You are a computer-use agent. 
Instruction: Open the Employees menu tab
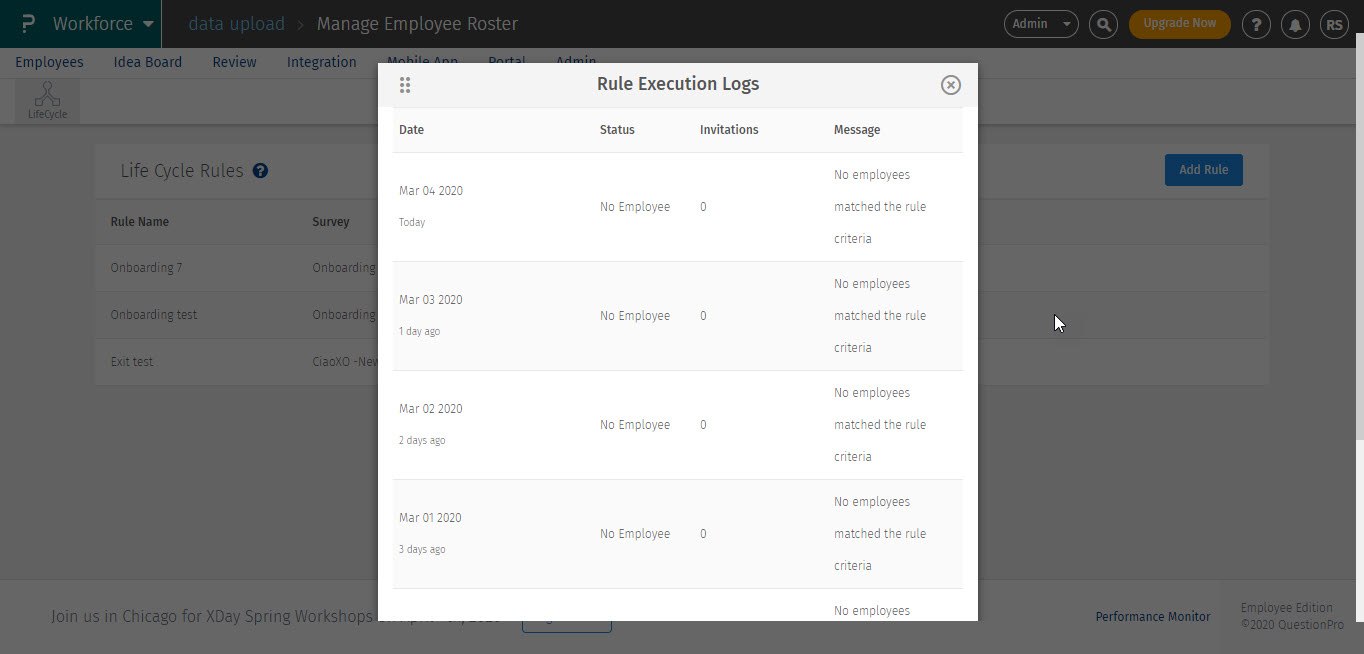click(49, 62)
